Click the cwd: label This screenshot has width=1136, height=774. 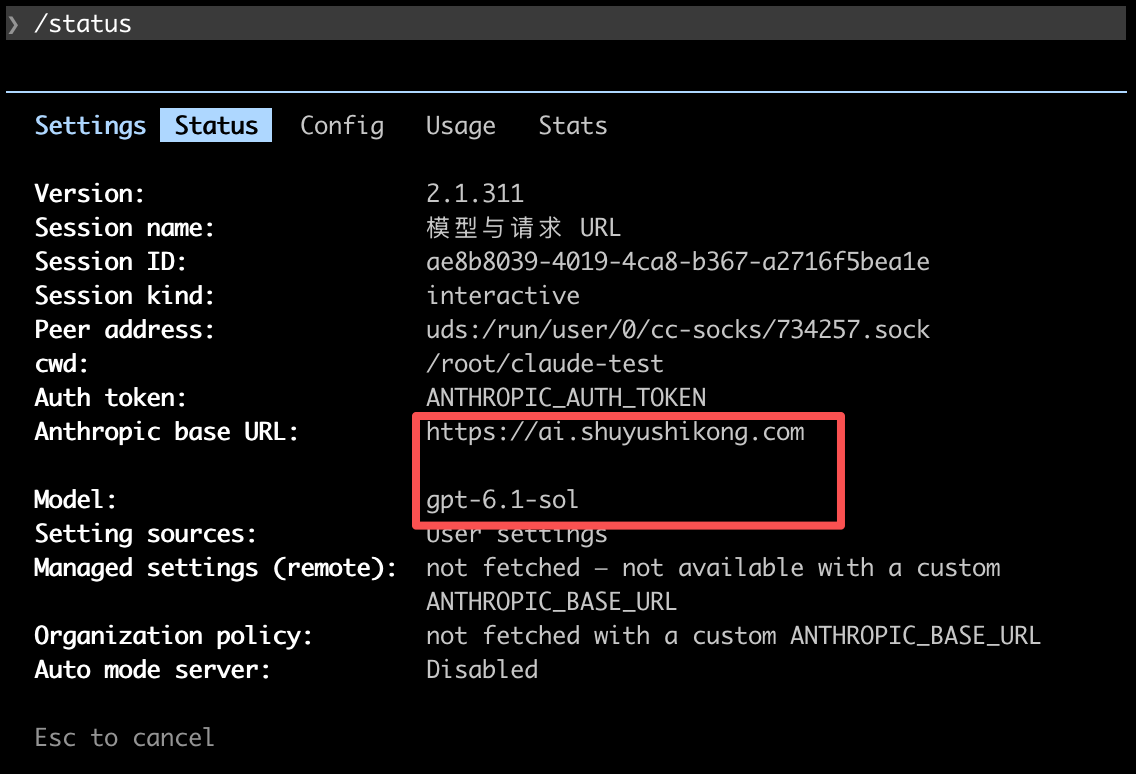[x=62, y=364]
